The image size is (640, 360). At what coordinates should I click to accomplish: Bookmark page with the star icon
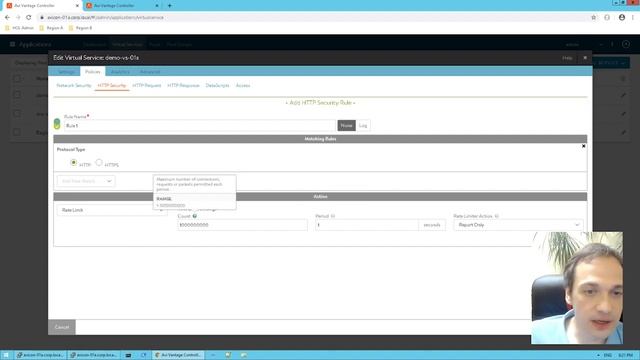pos(593,18)
